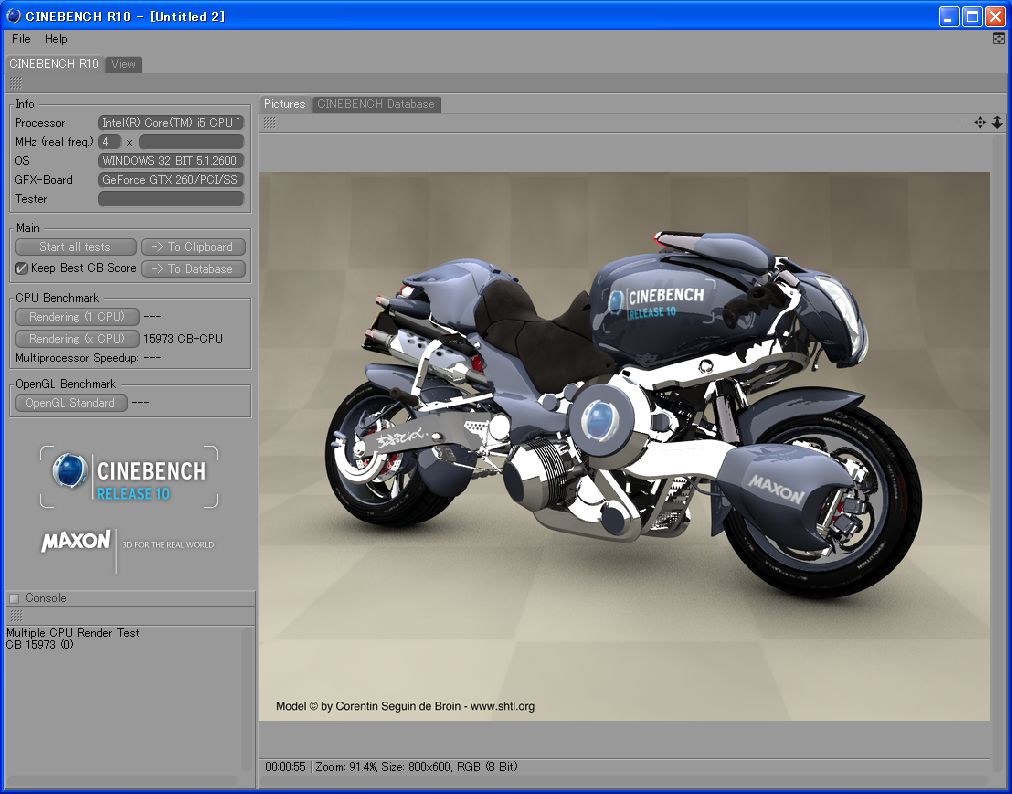Screen dimensions: 1012x794
Task: Click the Processor info field
Action: click(170, 123)
